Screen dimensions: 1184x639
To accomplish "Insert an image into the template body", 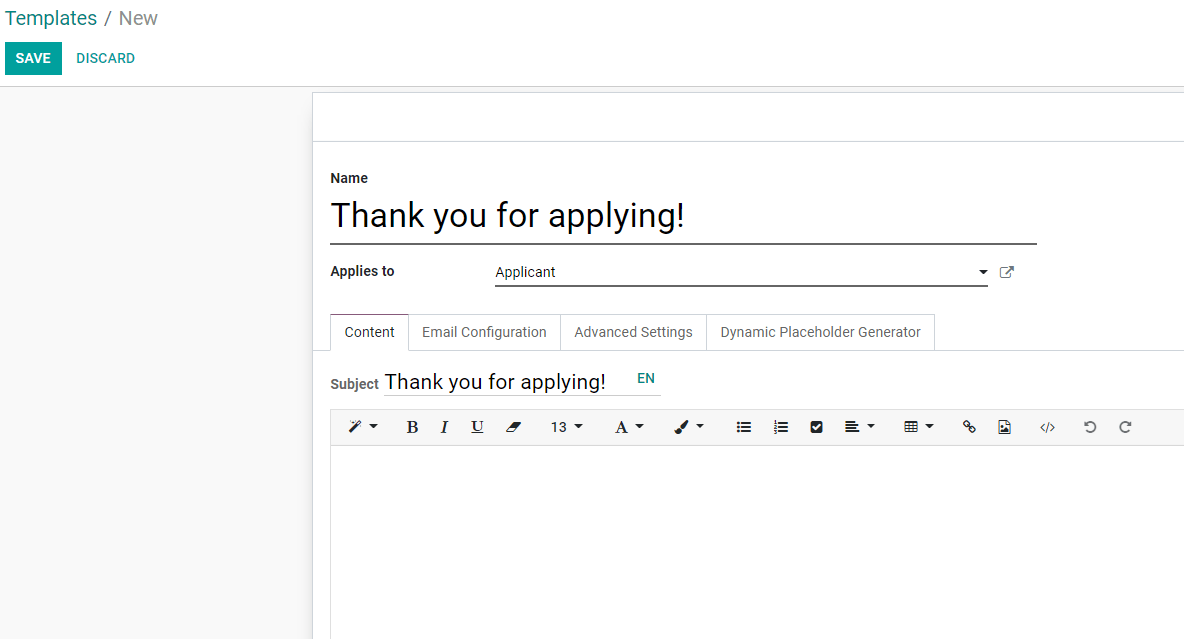I will click(x=1005, y=427).
